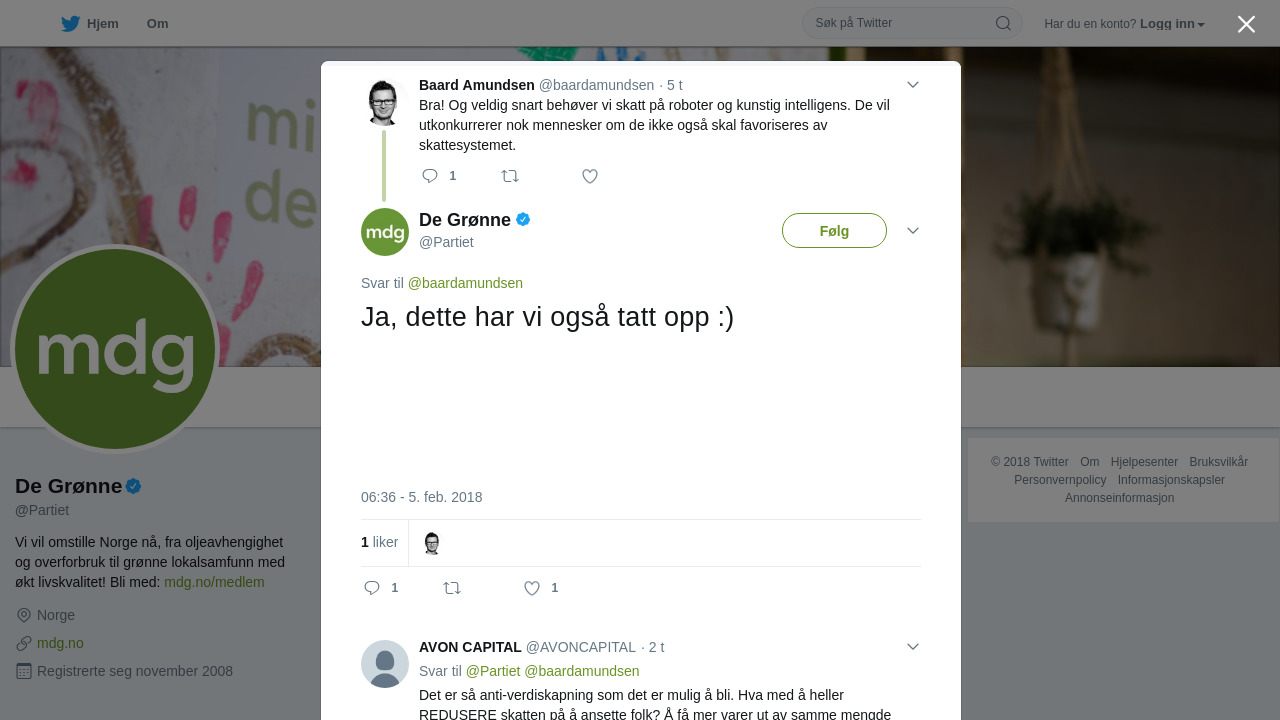Open the mdg.no/medlem link
Viewport: 1280px width, 720px height.
pyautogui.click(x=214, y=582)
